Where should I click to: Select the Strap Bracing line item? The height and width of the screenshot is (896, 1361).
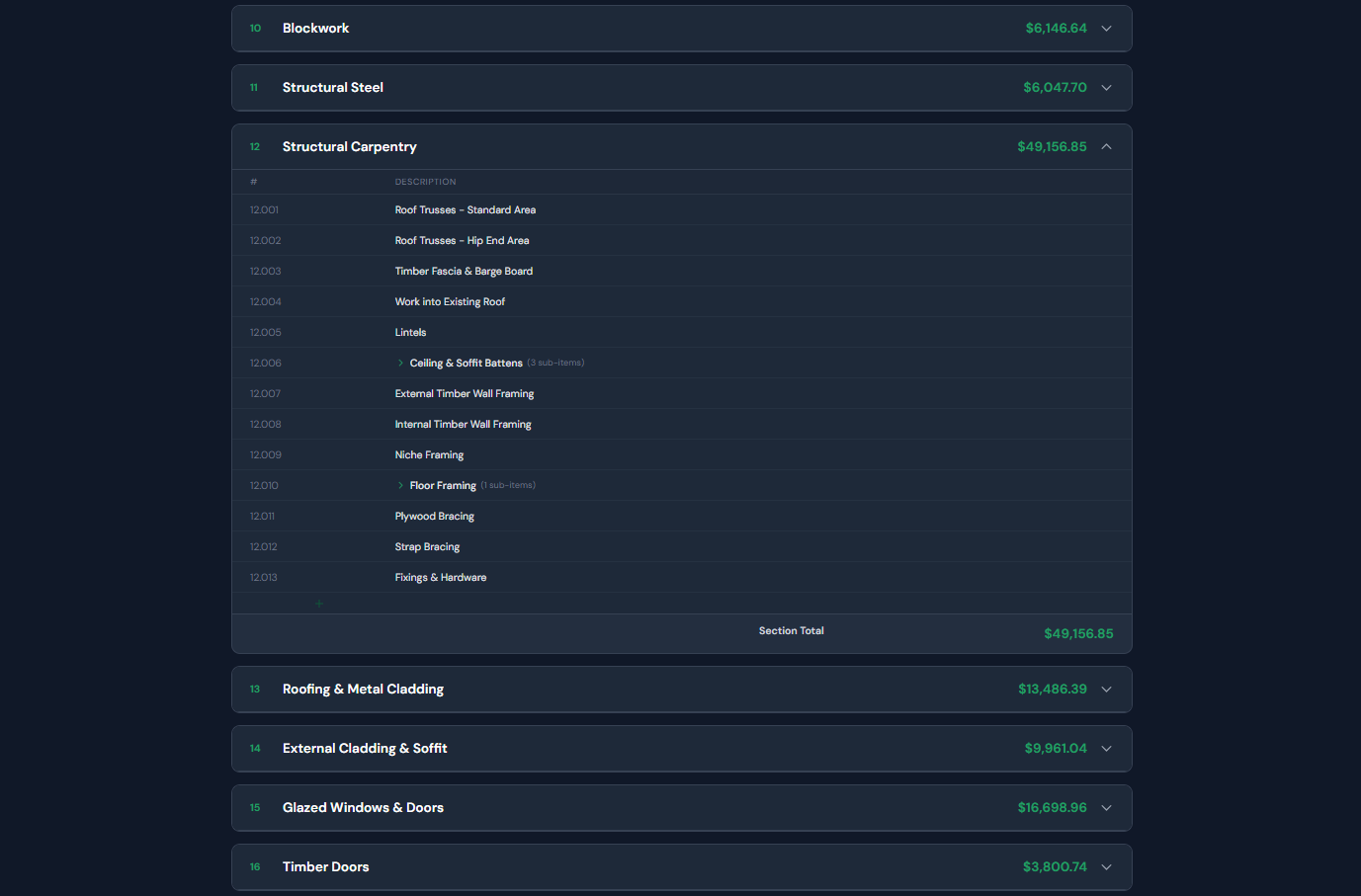(682, 547)
